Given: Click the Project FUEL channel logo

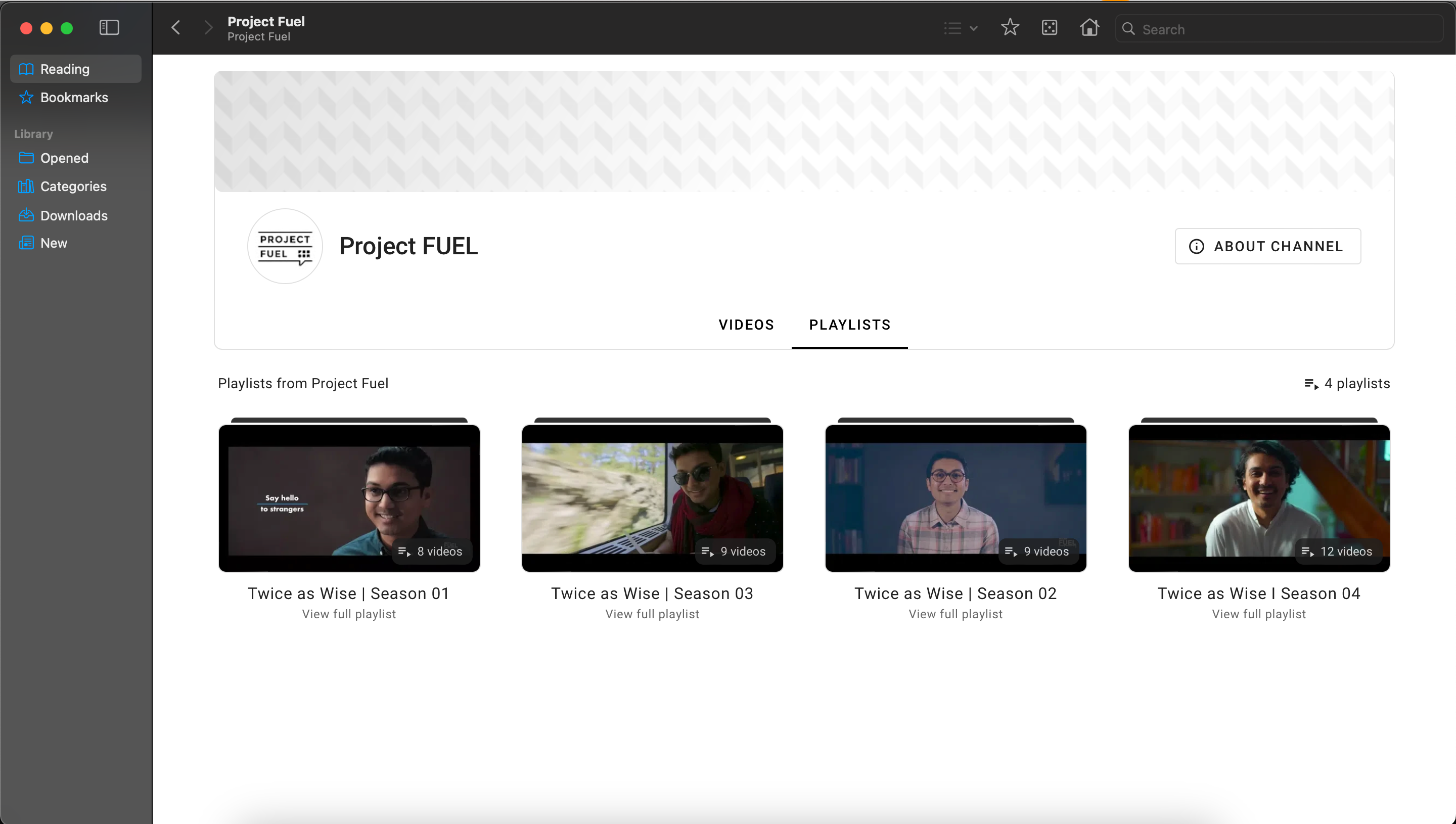Looking at the screenshot, I should click(x=285, y=246).
